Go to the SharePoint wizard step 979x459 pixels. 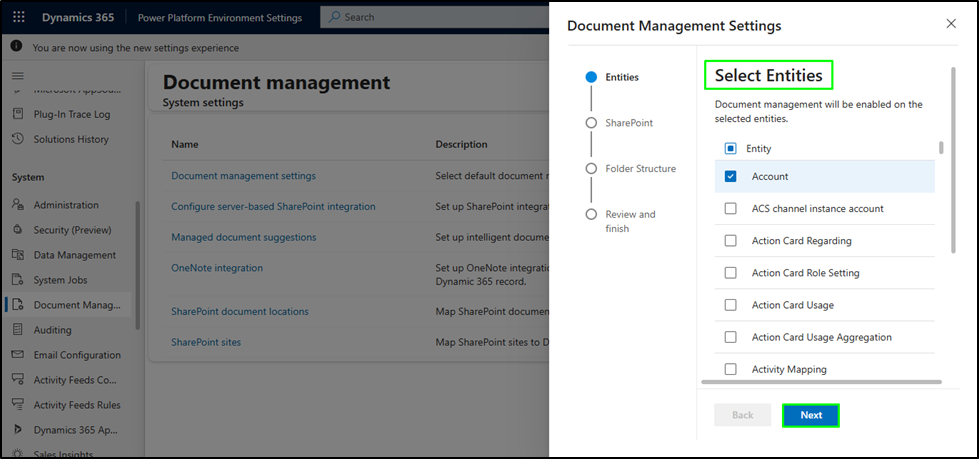(629, 123)
